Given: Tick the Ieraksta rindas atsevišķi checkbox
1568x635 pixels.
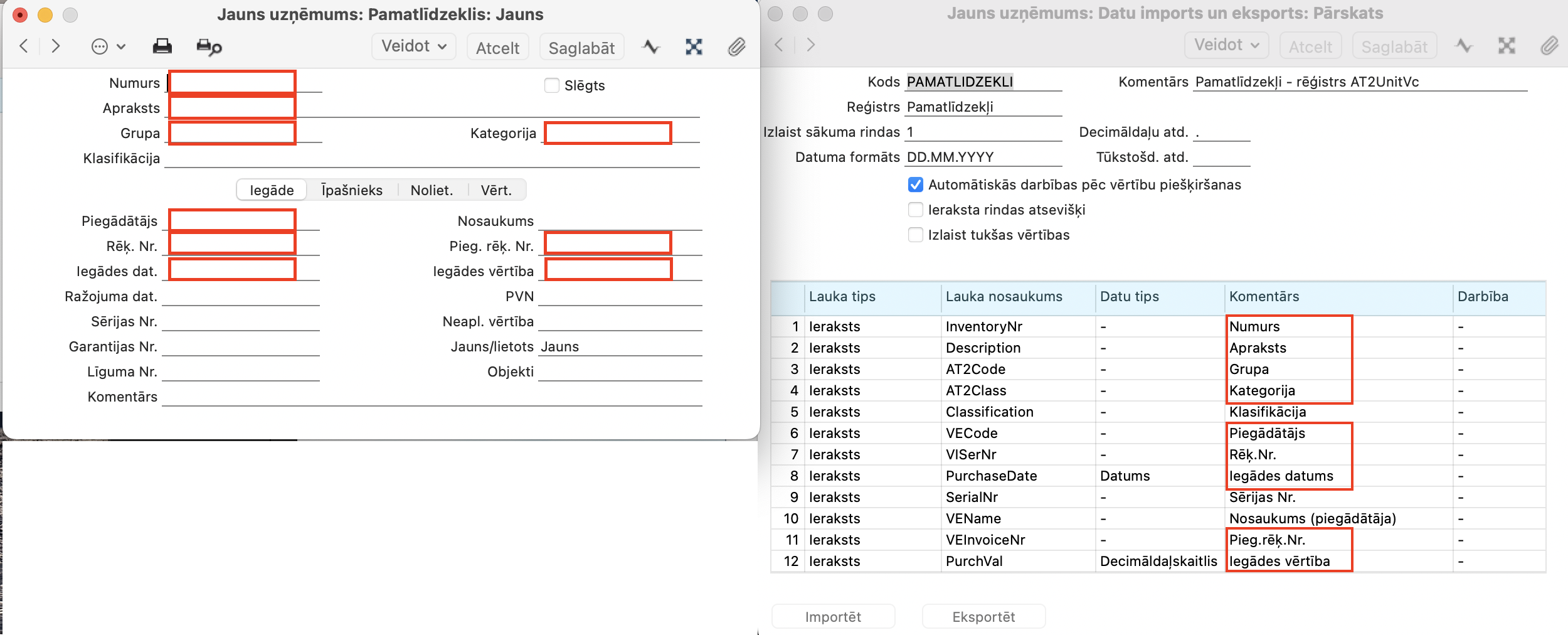Looking at the screenshot, I should point(916,210).
